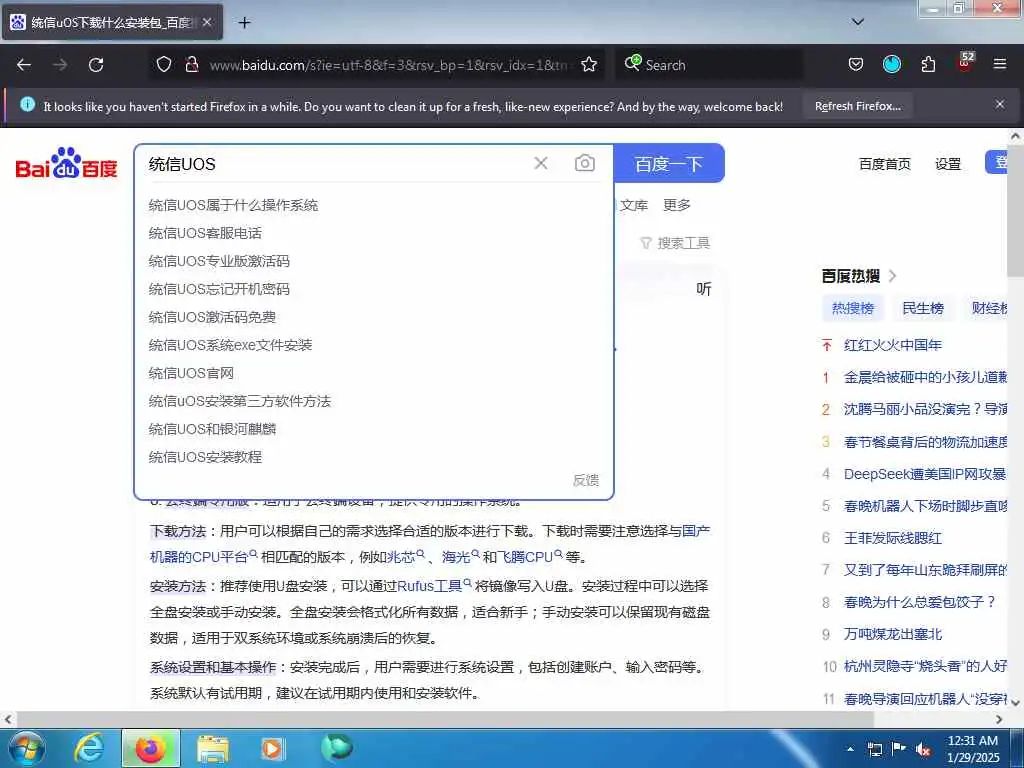Open the 更多 search categories tab
Viewport: 1024px width, 768px height.
pyautogui.click(x=677, y=205)
